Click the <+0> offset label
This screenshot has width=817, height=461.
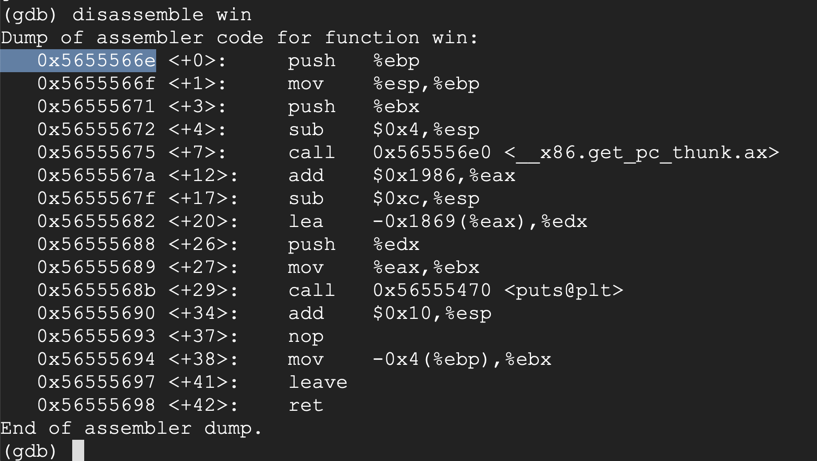197,61
